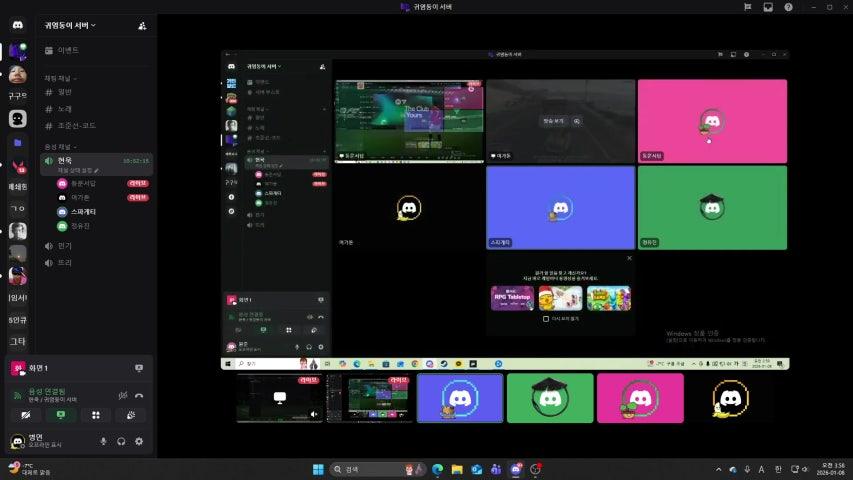Select the 일반 text channel
The height and width of the screenshot is (480, 853).
[x=65, y=92]
